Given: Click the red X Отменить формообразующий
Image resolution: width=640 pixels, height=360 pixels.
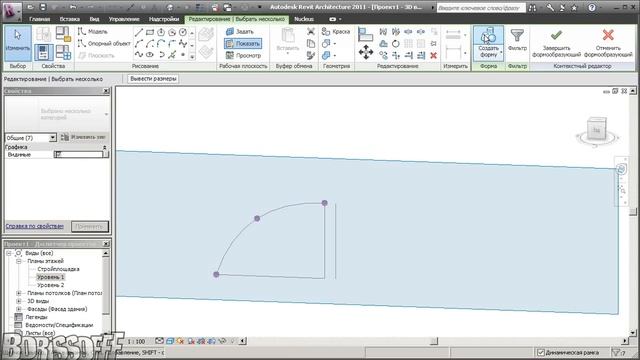Looking at the screenshot, I should 608,43.
